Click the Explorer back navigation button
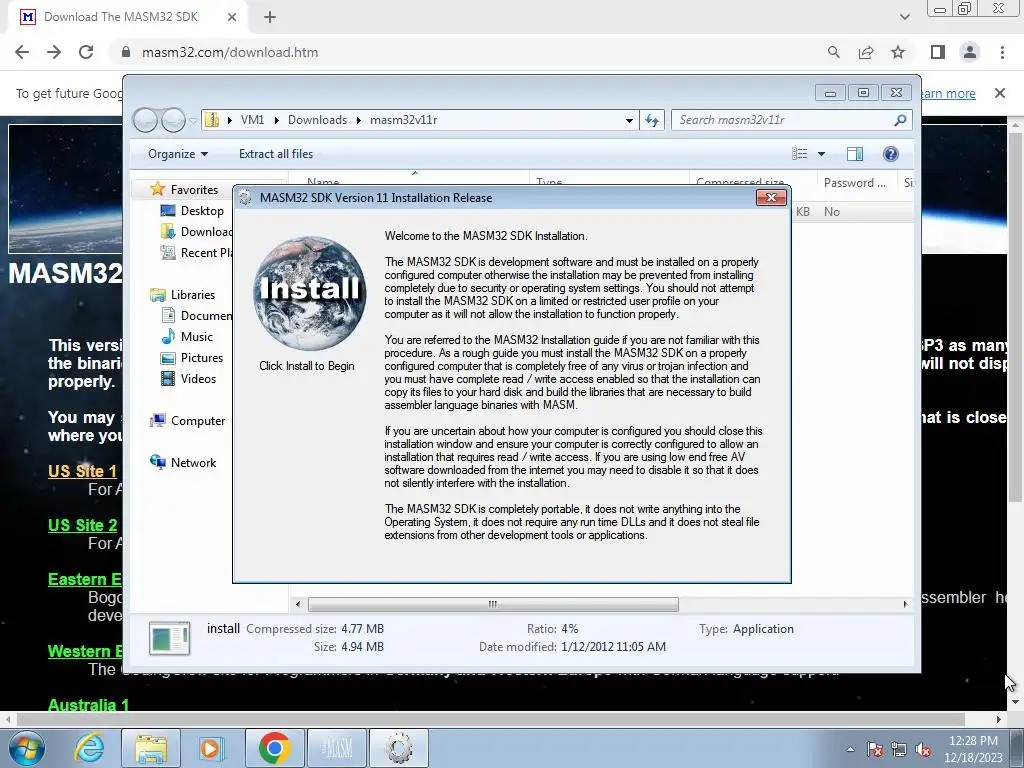Viewport: 1024px width, 768px height. [x=145, y=120]
